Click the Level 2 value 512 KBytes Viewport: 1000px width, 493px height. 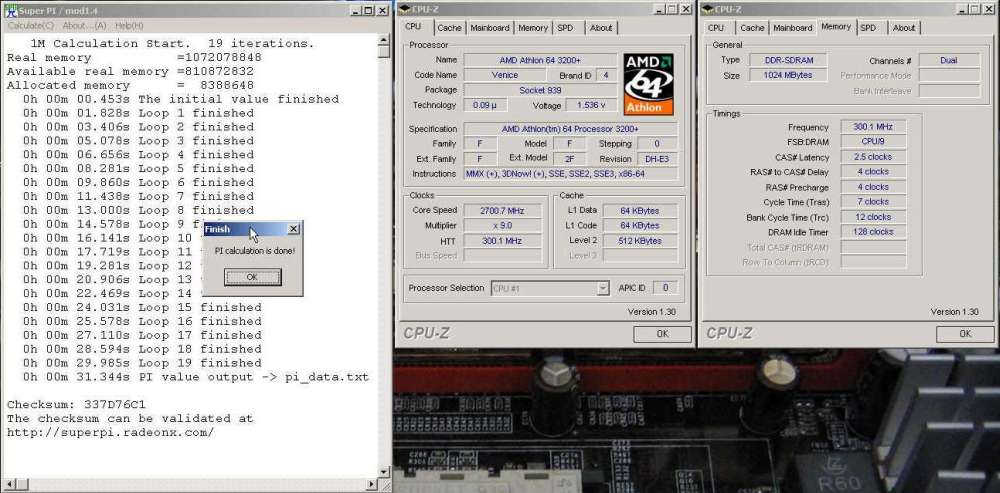coord(640,241)
